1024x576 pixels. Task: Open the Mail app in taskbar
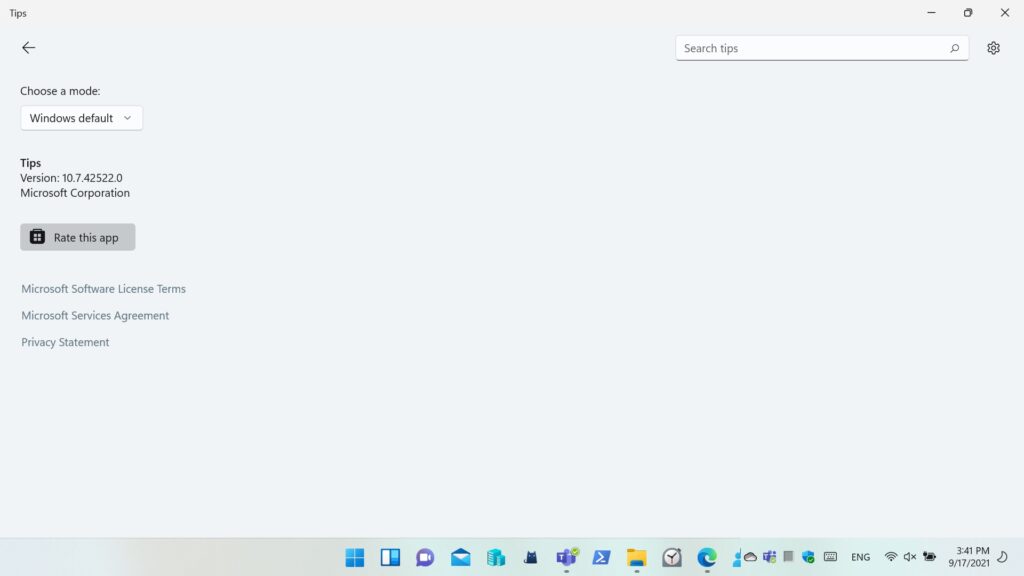click(460, 557)
